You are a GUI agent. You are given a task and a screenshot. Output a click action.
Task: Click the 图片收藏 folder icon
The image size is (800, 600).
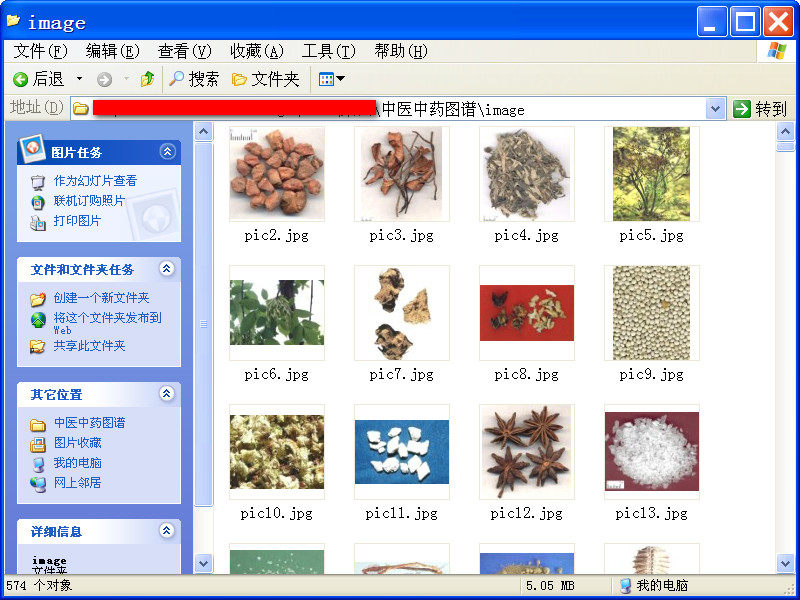38,444
